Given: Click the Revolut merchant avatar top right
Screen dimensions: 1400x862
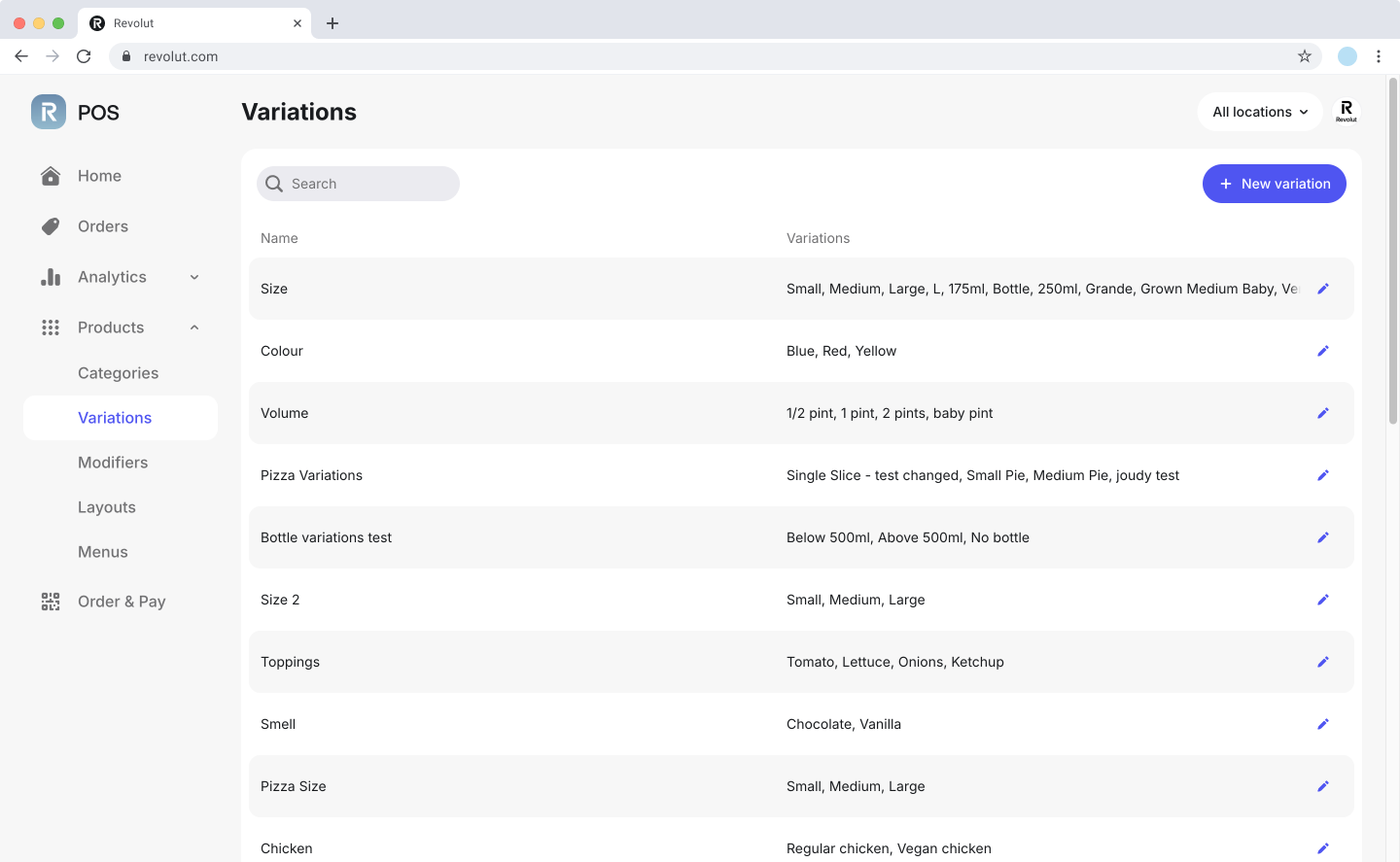Looking at the screenshot, I should (x=1346, y=112).
